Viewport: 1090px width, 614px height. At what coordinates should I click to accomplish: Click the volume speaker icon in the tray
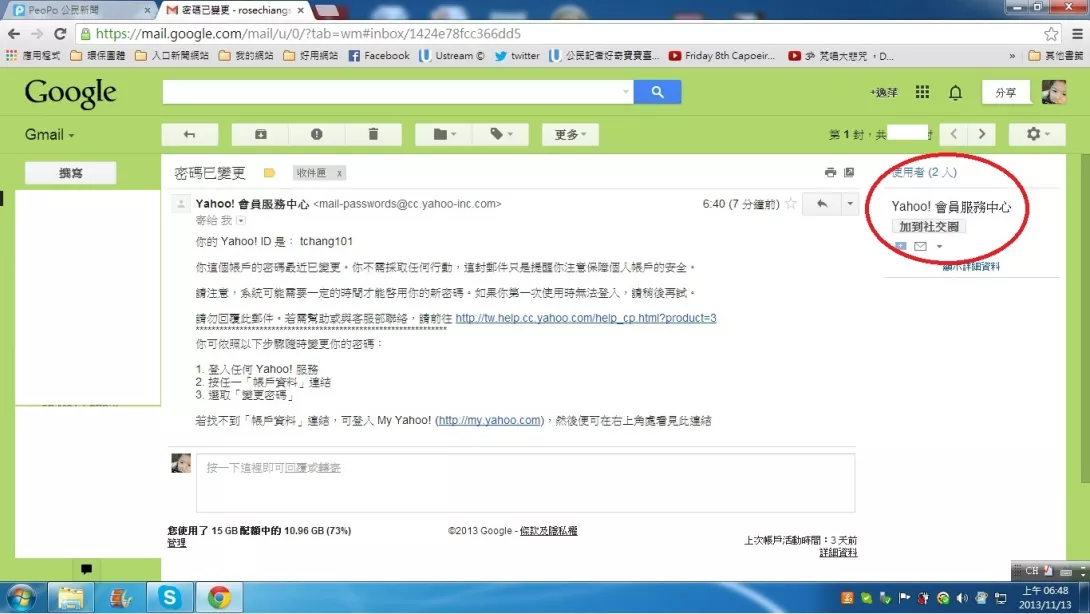[961, 598]
